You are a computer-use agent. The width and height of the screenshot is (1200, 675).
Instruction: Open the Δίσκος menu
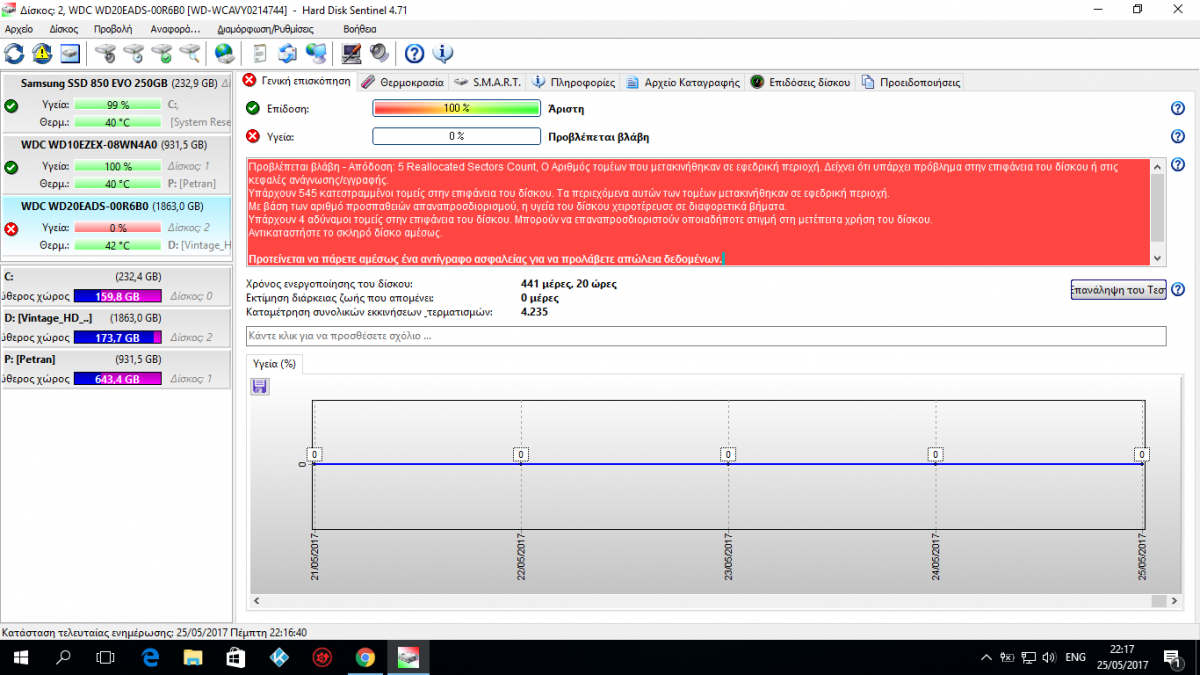[63, 29]
